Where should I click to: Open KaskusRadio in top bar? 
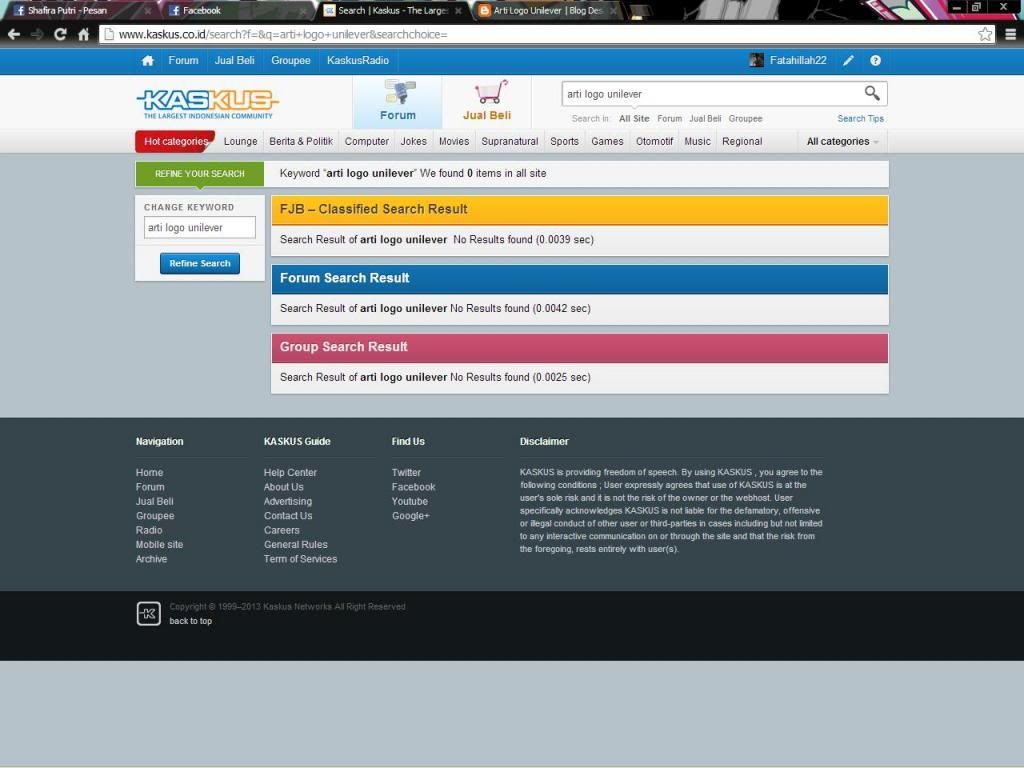point(358,61)
